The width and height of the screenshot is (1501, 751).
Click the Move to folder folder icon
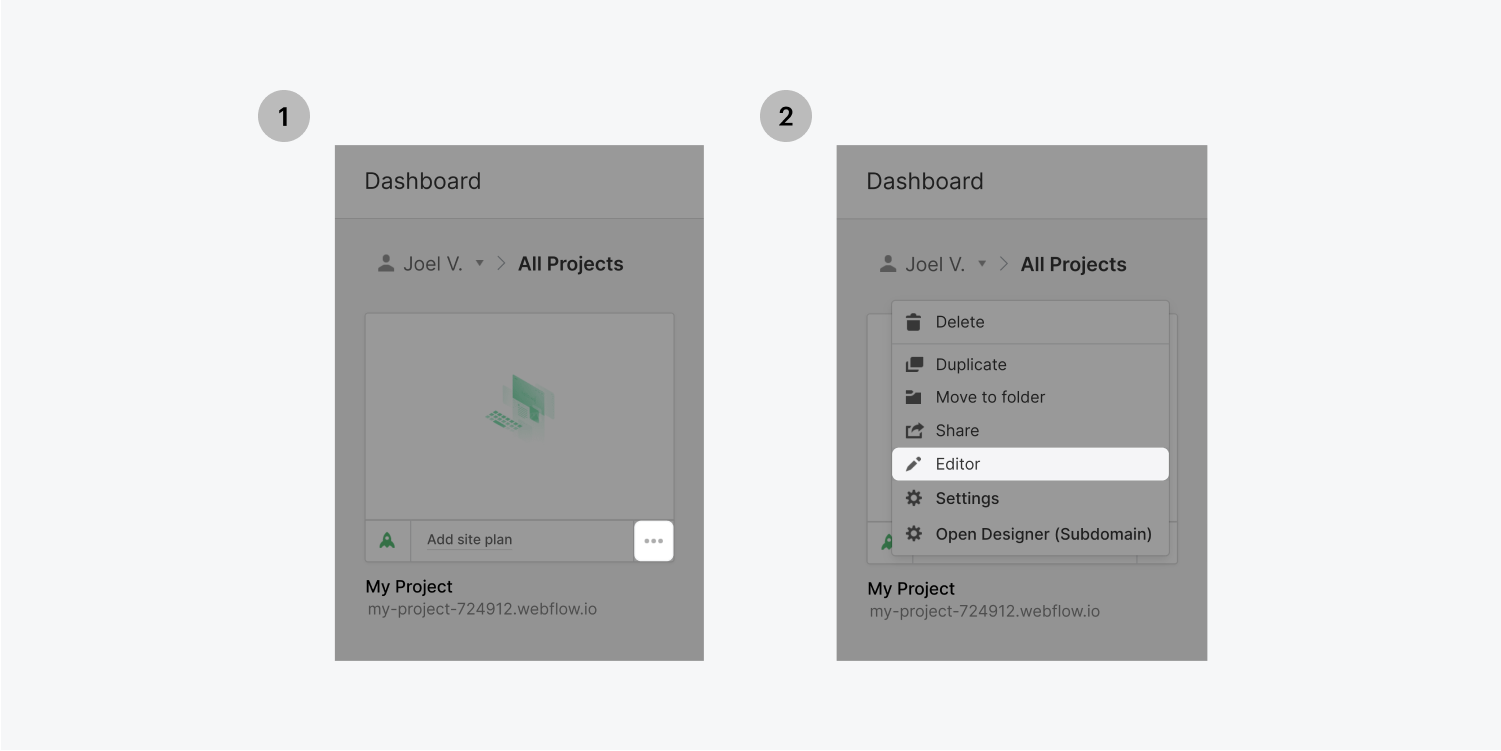point(913,397)
